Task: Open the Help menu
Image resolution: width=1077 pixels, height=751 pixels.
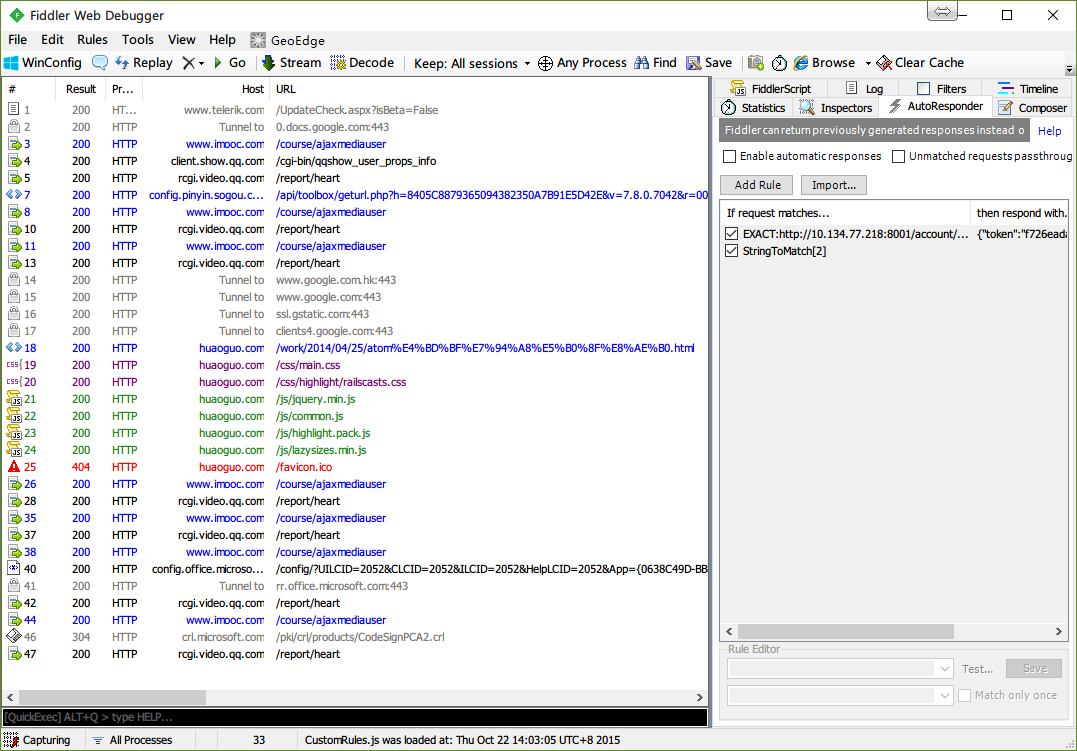Action: [222, 40]
